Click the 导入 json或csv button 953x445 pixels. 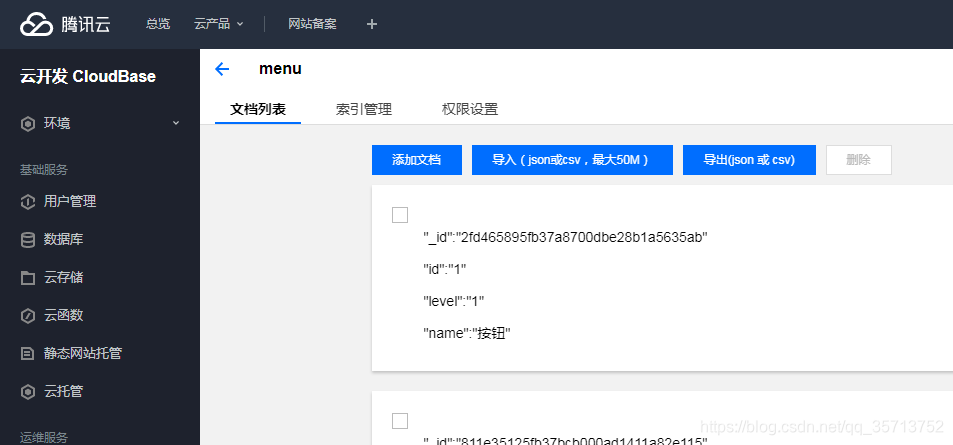572,160
